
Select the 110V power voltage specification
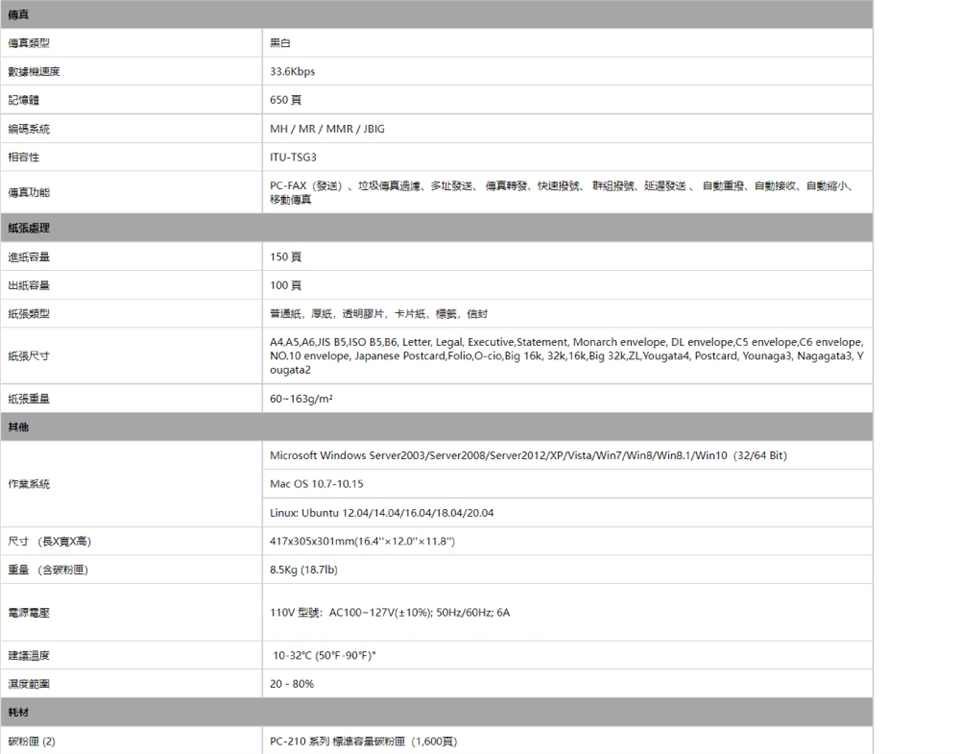pos(390,612)
